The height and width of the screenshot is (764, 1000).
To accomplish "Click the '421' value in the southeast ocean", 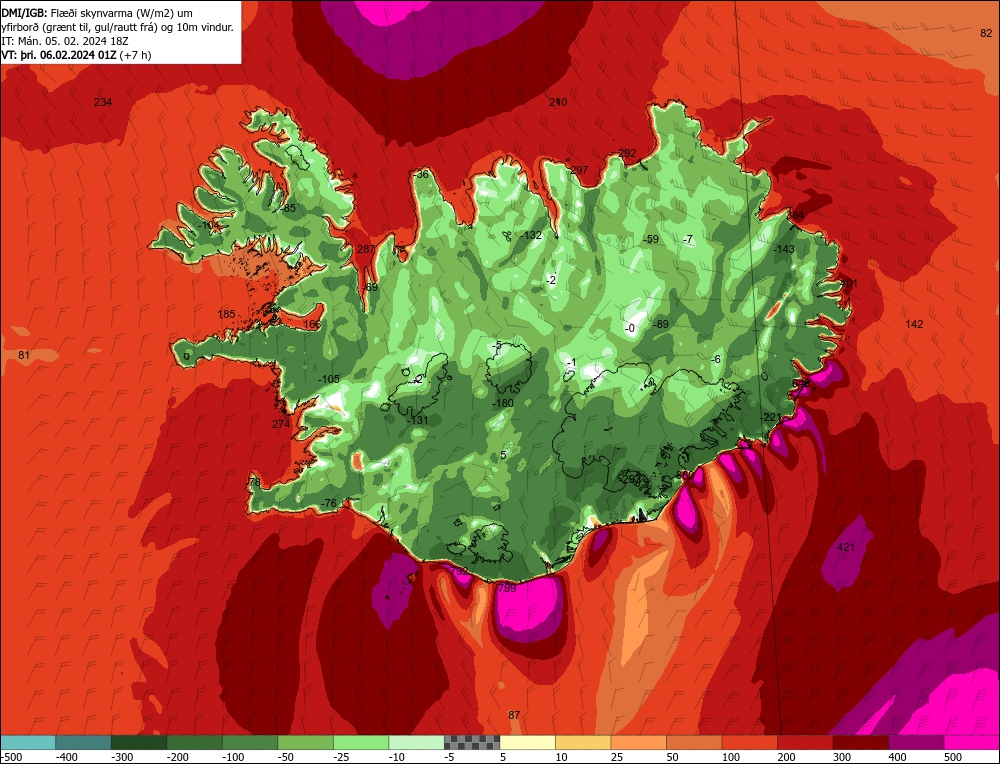I will pos(845,547).
